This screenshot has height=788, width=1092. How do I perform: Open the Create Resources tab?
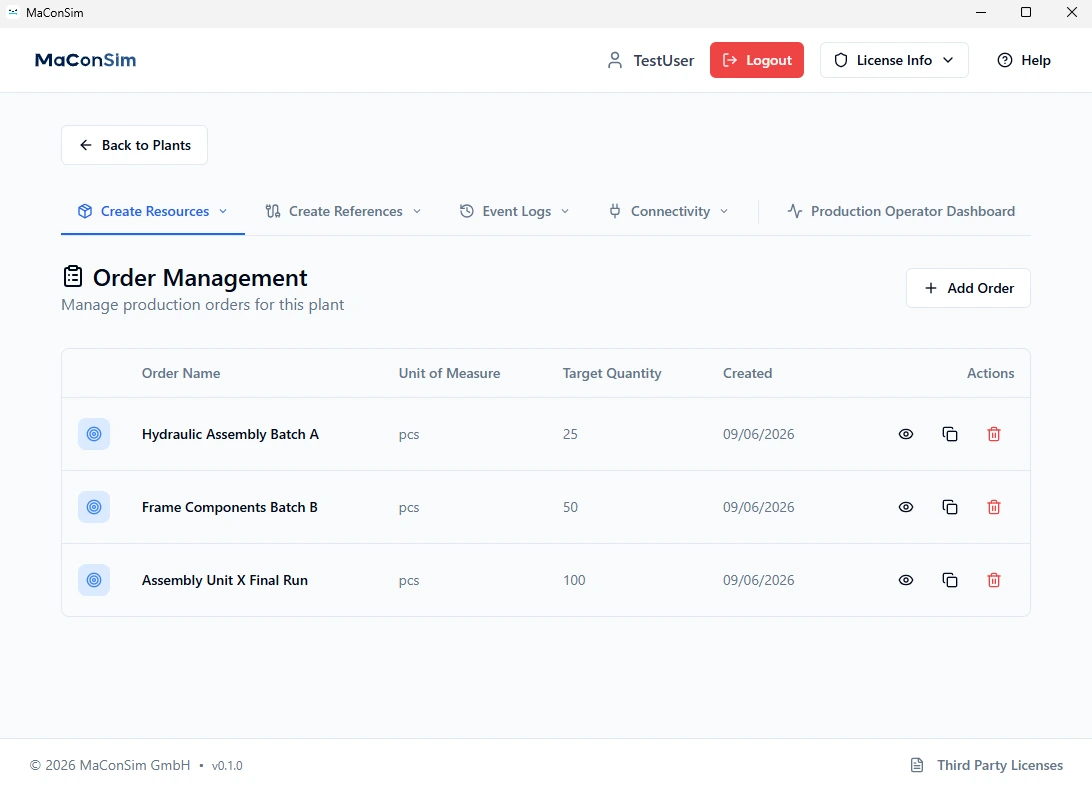click(x=153, y=211)
